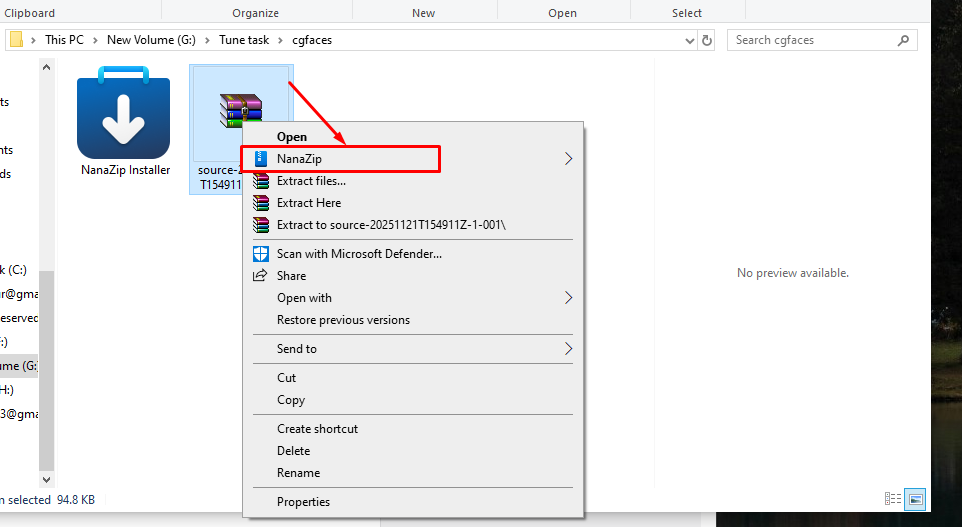Image resolution: width=962 pixels, height=527 pixels.
Task: Open the NanaZip submenu
Action: pos(413,158)
